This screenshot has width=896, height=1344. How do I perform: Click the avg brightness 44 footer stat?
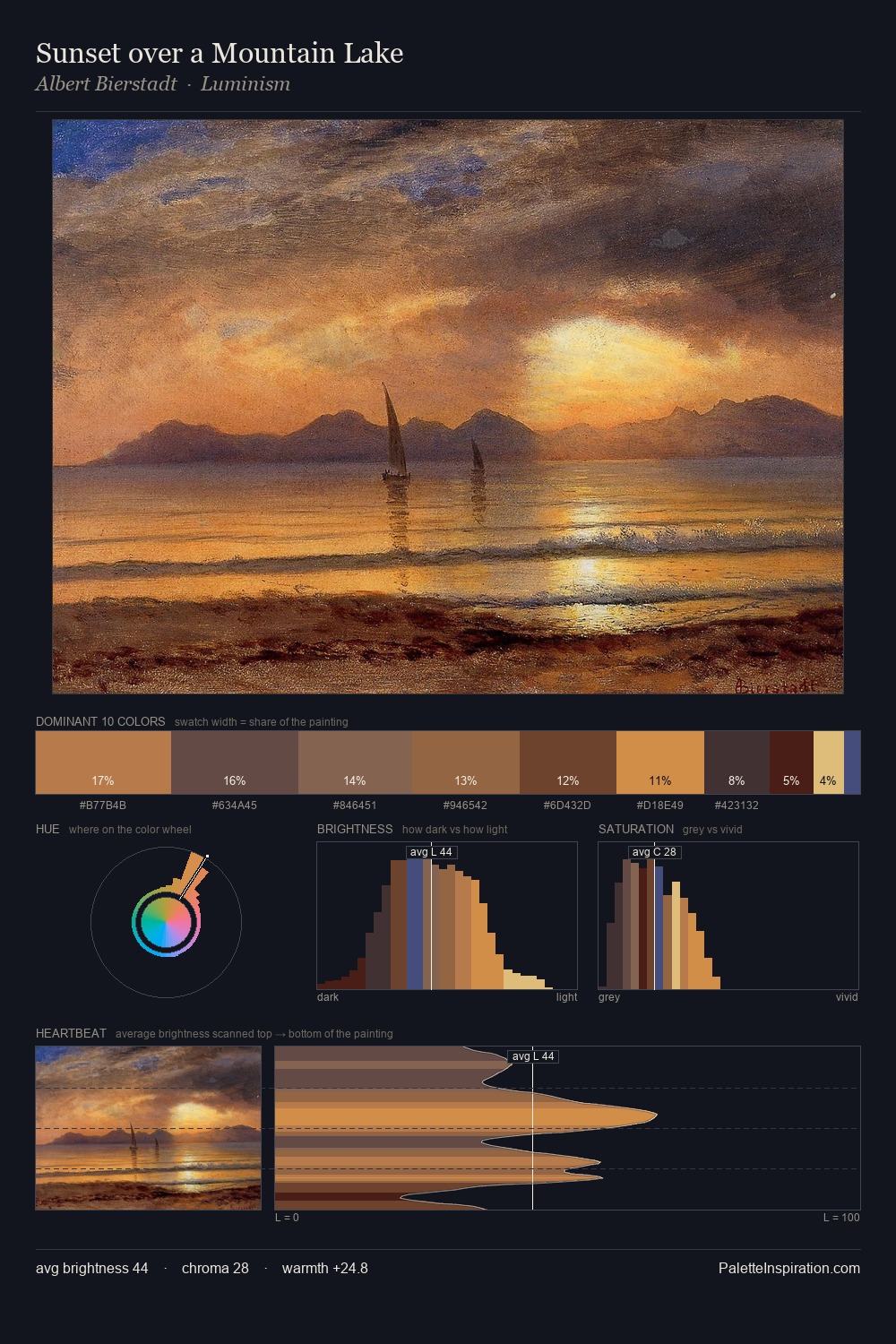(92, 1269)
